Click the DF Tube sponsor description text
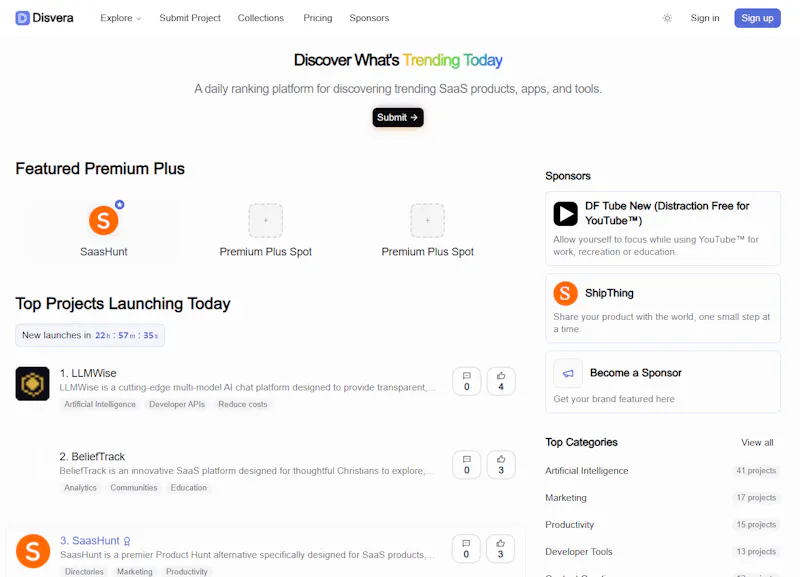 [656, 246]
